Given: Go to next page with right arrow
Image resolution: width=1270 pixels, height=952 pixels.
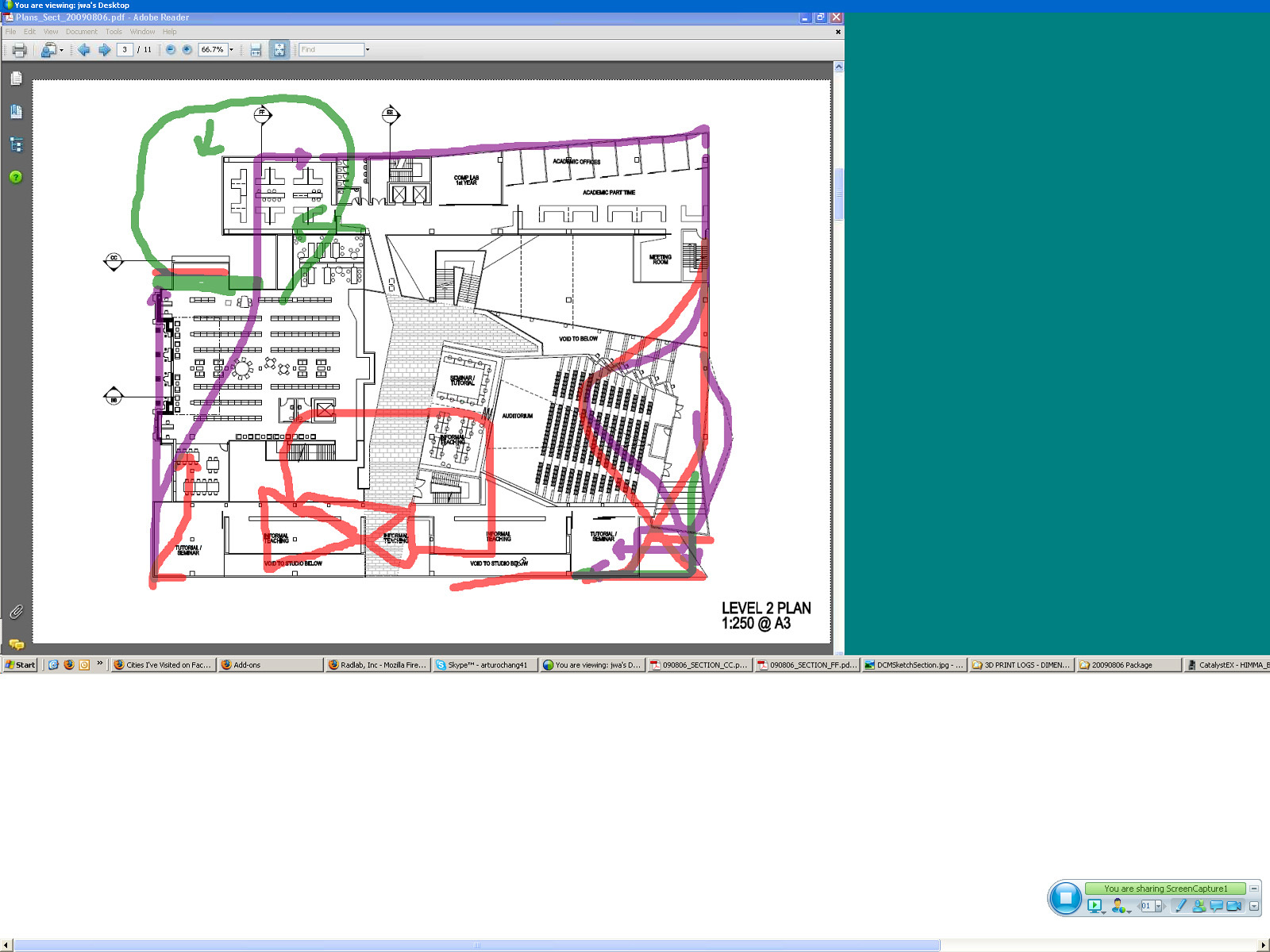Looking at the screenshot, I should [x=105, y=50].
